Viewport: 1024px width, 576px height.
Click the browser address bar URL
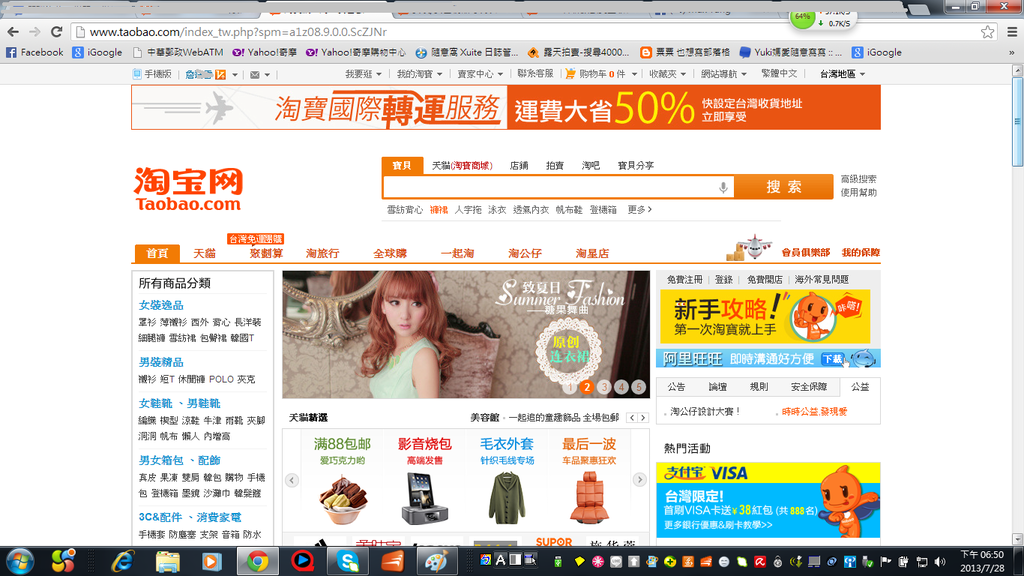pos(238,31)
